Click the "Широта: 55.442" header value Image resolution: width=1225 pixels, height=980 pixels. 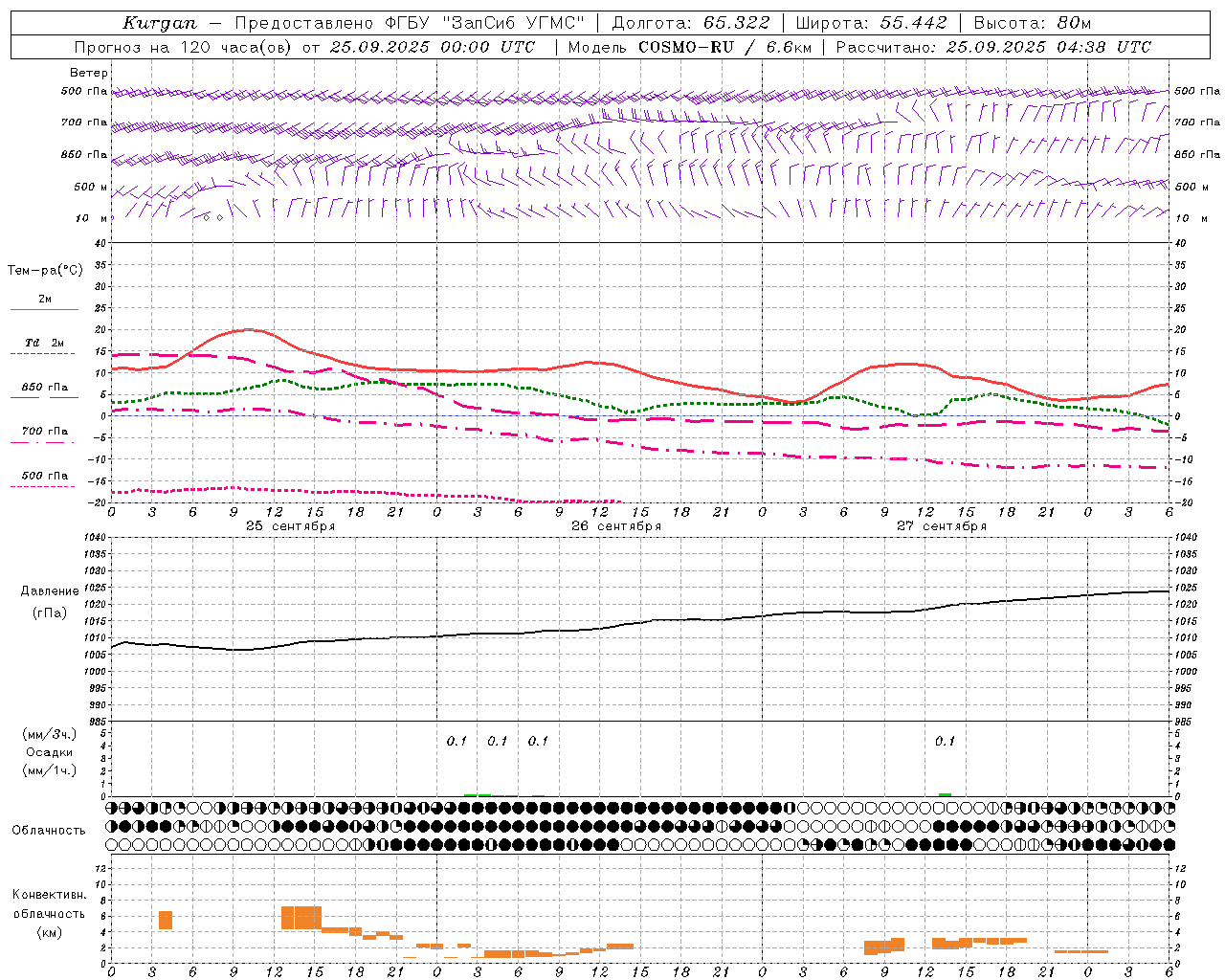(x=871, y=23)
